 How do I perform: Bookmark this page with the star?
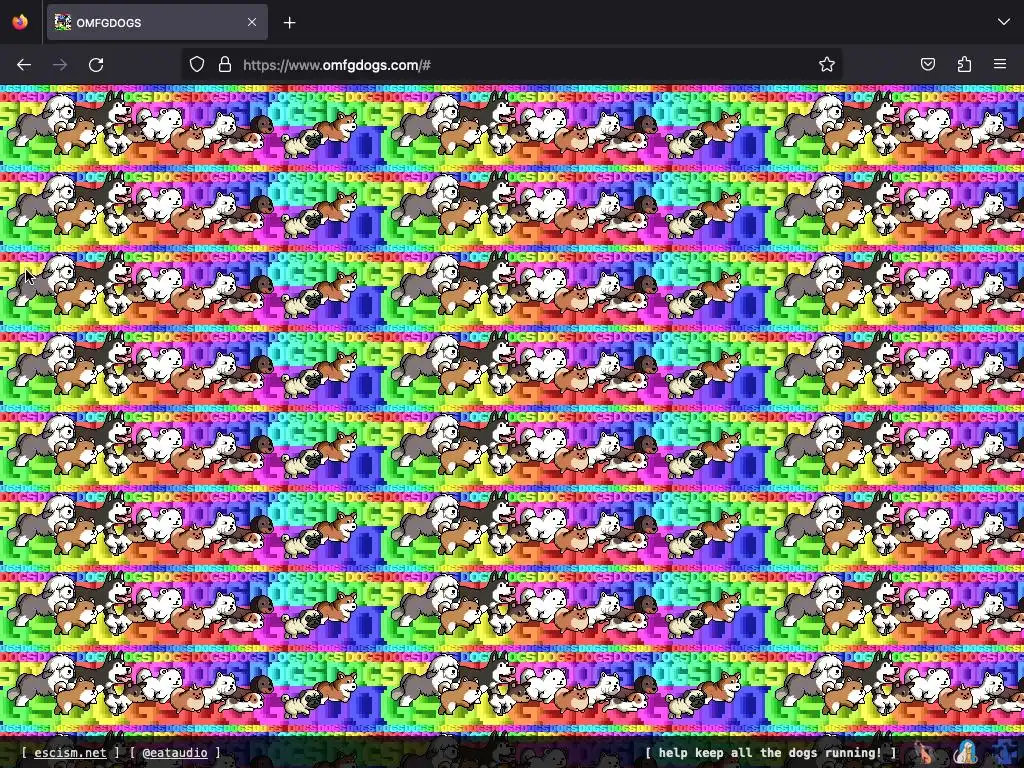coord(827,64)
